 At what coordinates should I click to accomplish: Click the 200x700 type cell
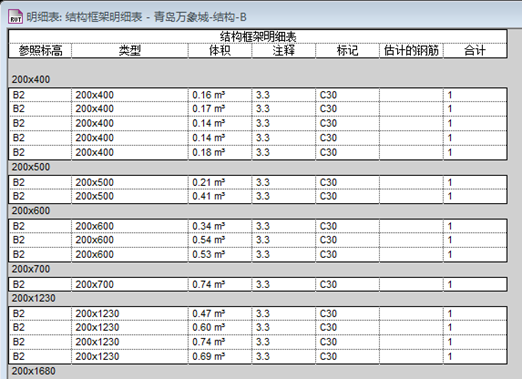(x=130, y=284)
